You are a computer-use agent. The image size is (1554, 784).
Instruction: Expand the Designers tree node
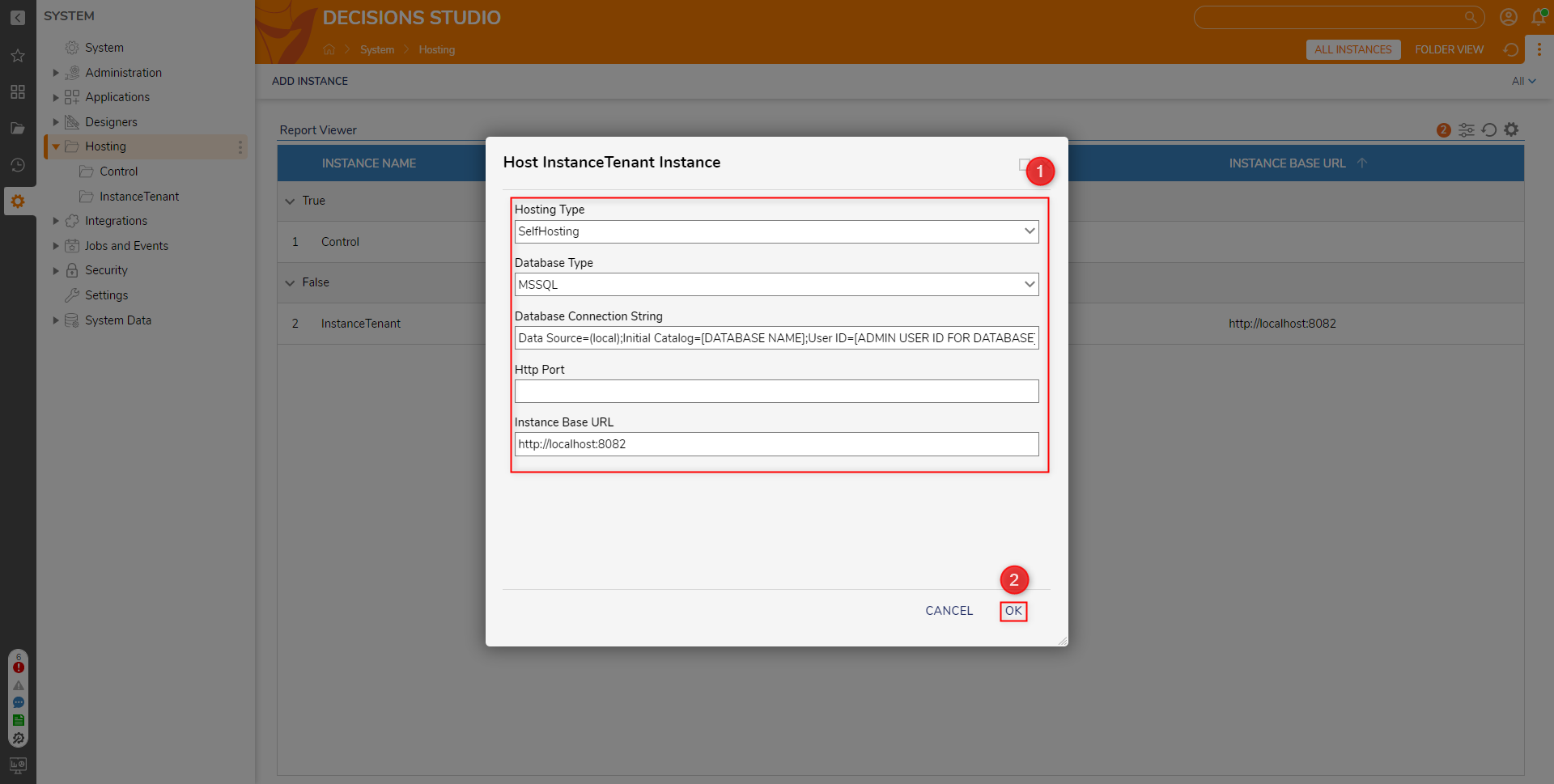56,122
